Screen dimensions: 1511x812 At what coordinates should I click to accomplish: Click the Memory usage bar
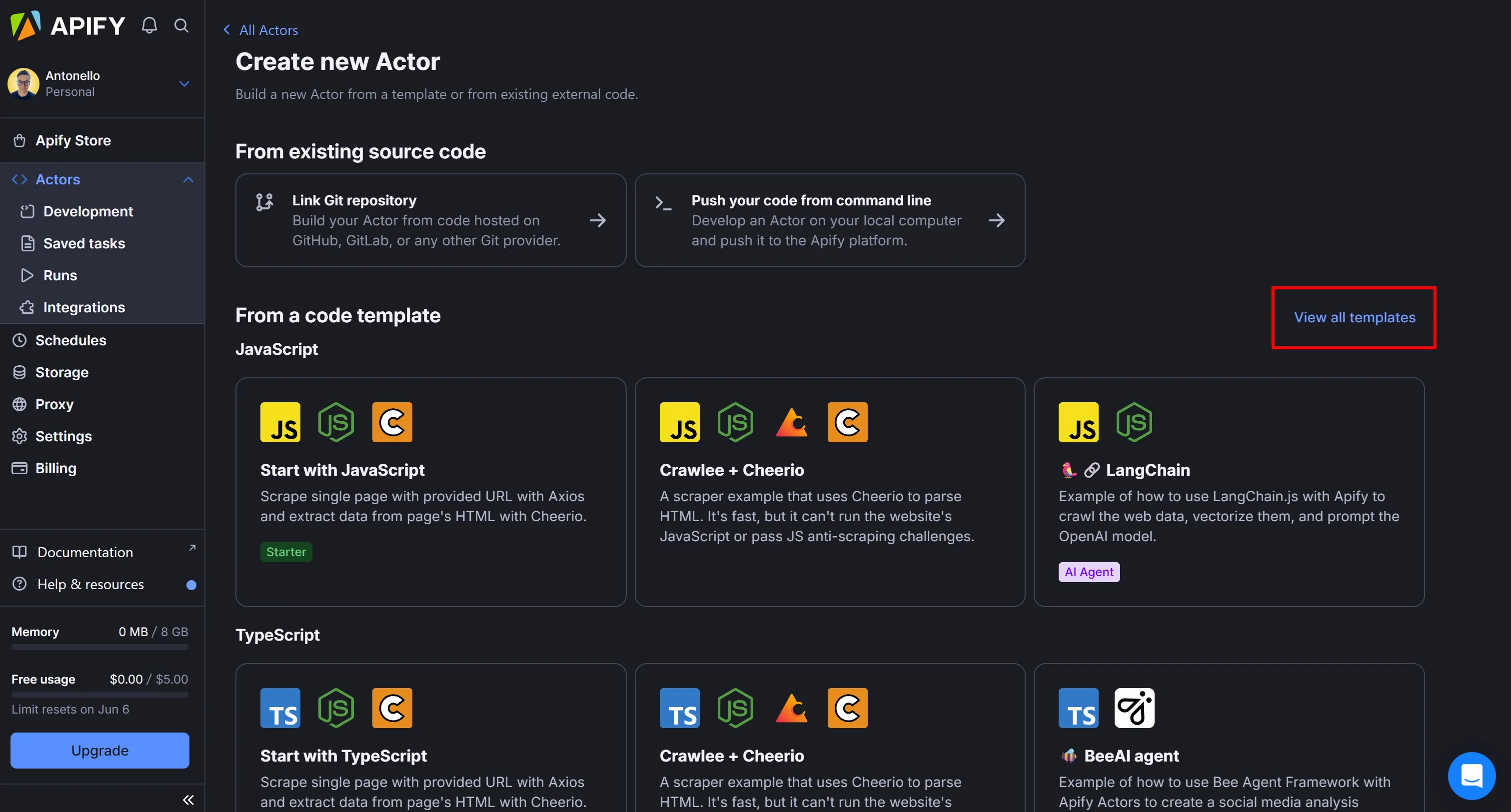click(x=99, y=647)
